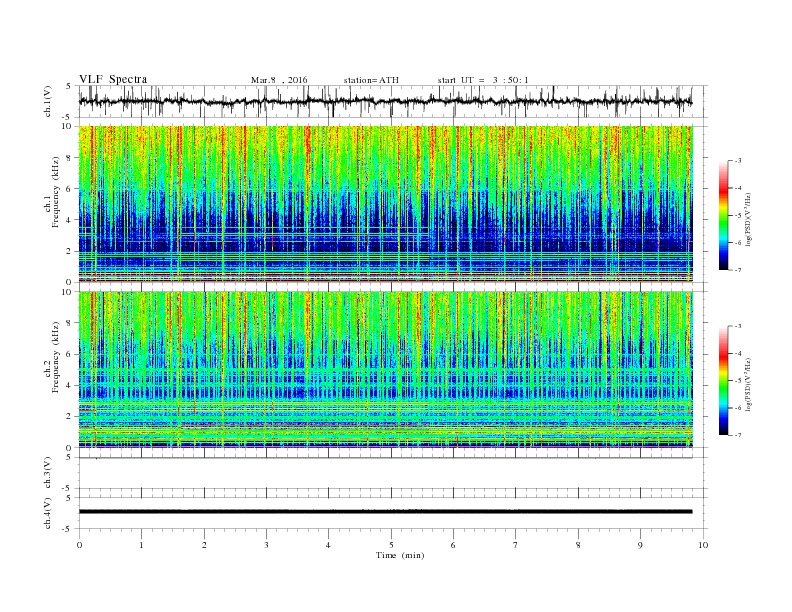Select the date text "Mar.8 , 2016"
The height and width of the screenshot is (612, 792).
279,80
